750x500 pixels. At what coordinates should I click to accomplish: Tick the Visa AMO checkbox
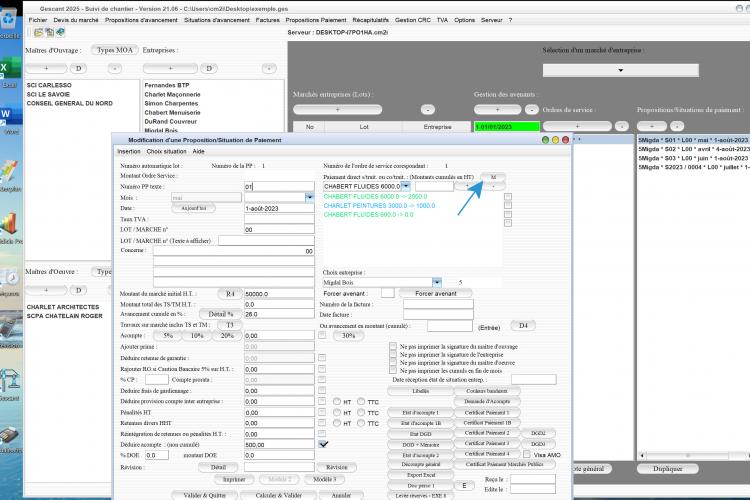527,454
